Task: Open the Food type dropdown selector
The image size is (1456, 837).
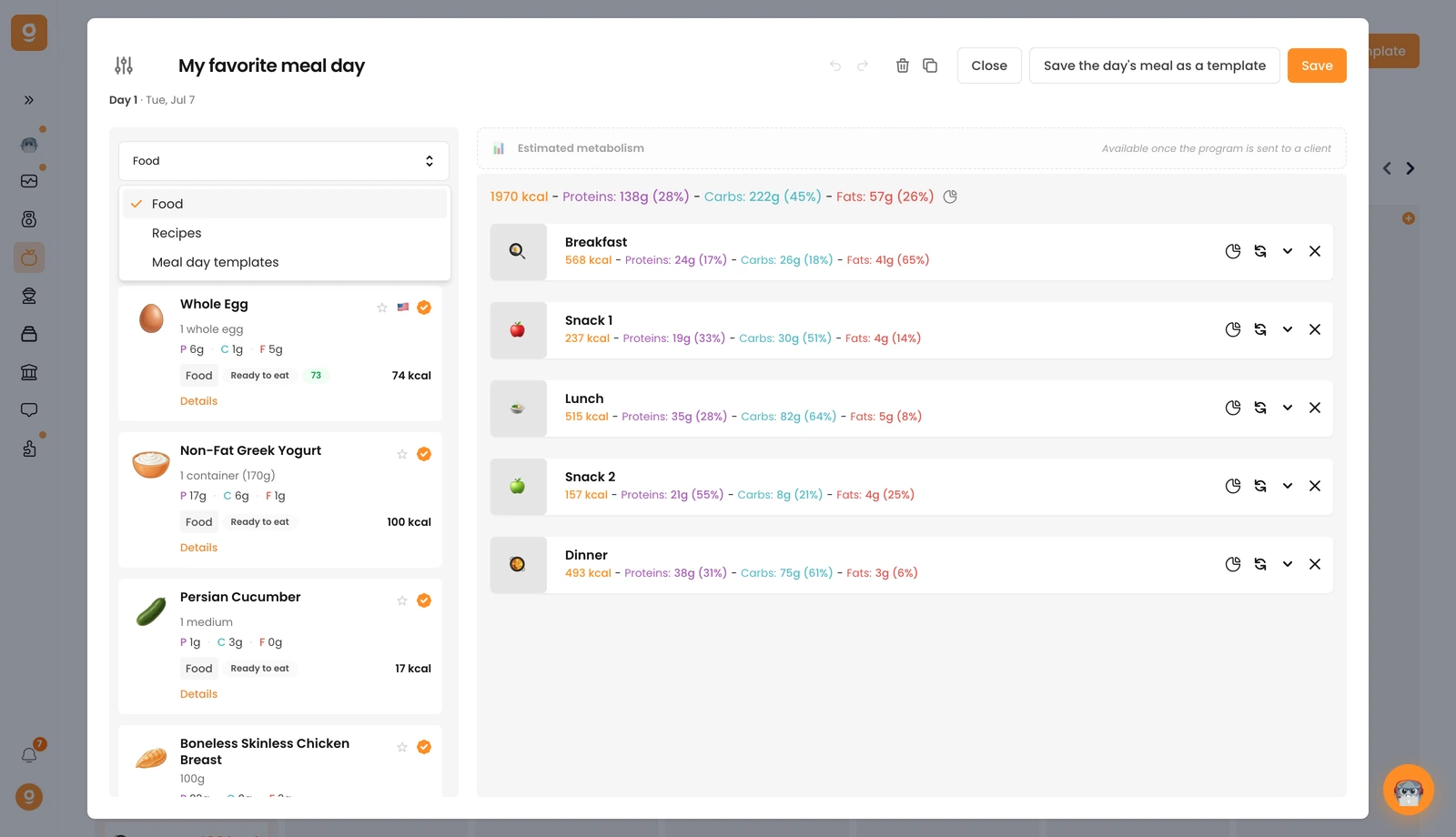Action: click(x=284, y=161)
